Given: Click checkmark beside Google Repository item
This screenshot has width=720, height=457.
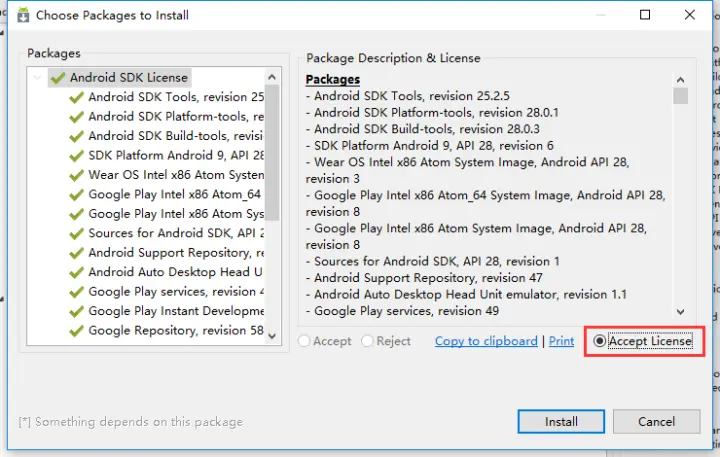Looking at the screenshot, I should tap(76, 331).
